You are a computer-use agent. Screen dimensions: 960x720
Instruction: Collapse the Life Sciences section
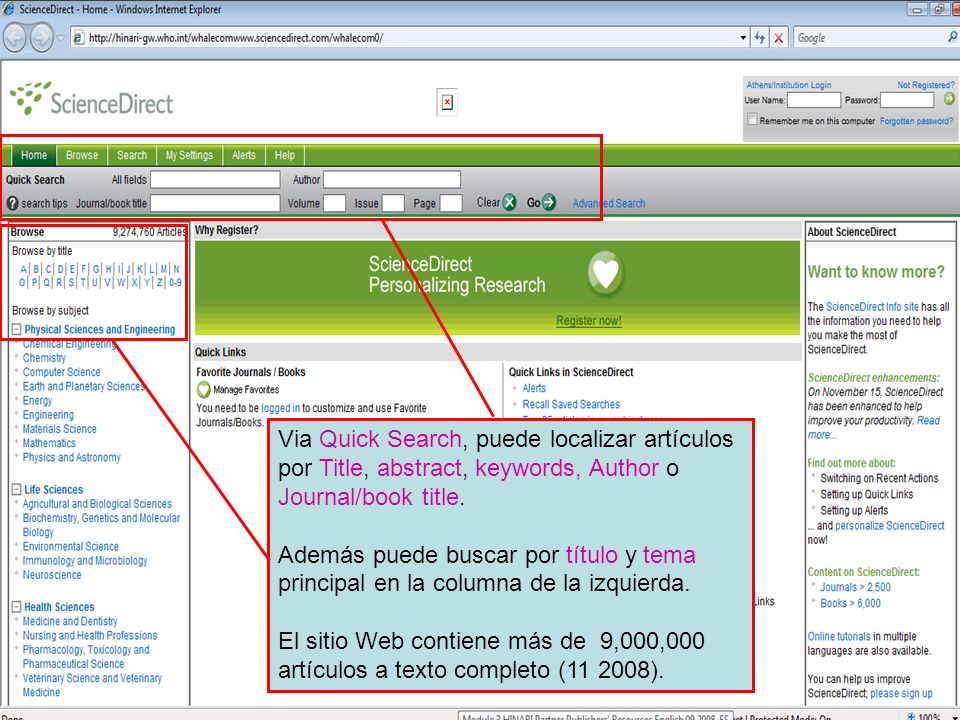click(17, 489)
